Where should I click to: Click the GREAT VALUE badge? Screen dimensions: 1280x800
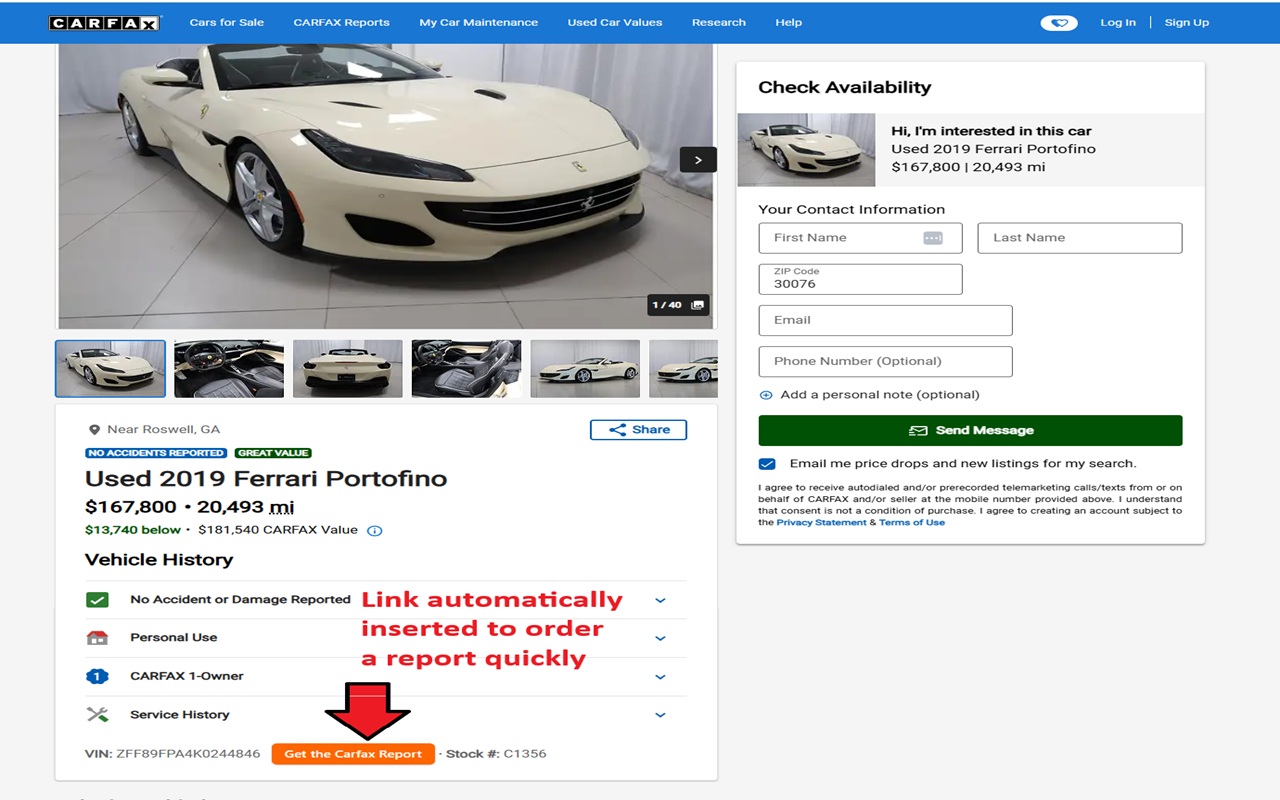click(273, 453)
